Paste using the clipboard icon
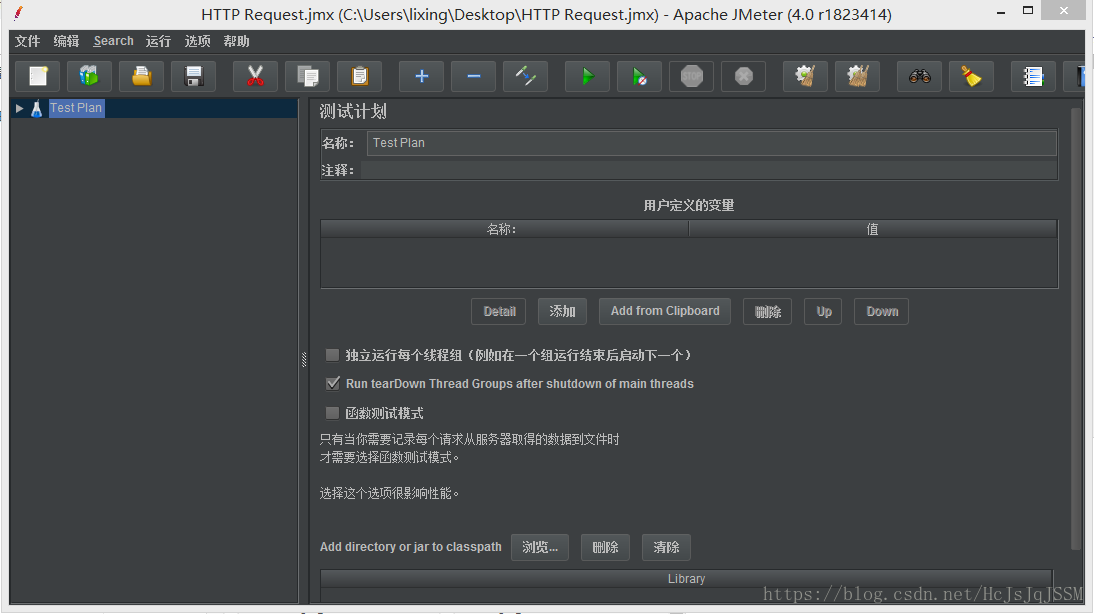1094x614 pixels. pyautogui.click(x=359, y=76)
